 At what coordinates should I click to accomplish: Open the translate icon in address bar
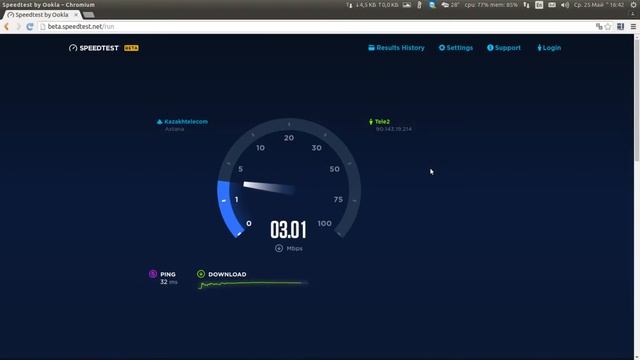pyautogui.click(x=599, y=27)
